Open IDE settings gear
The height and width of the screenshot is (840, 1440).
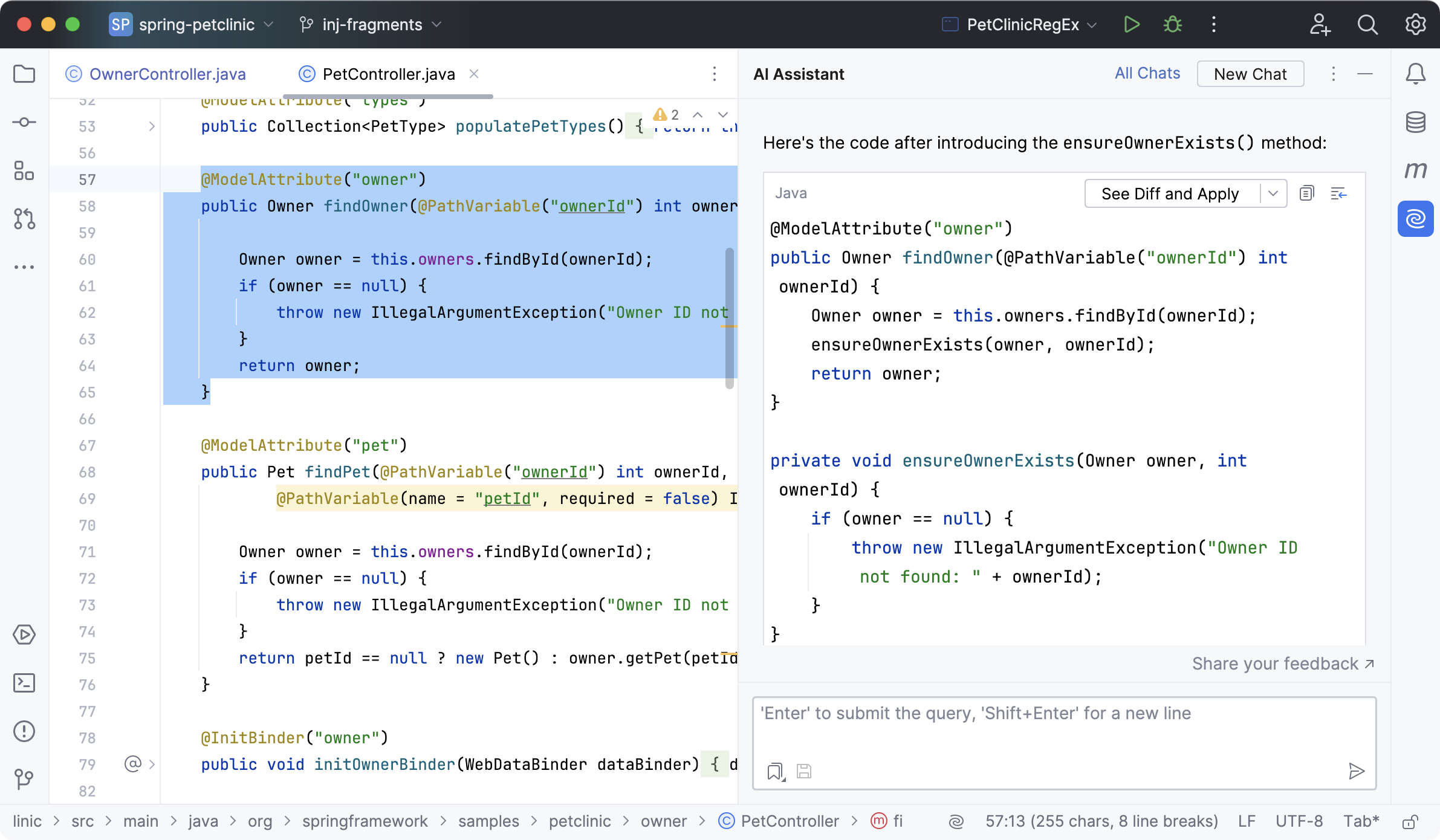click(1415, 24)
